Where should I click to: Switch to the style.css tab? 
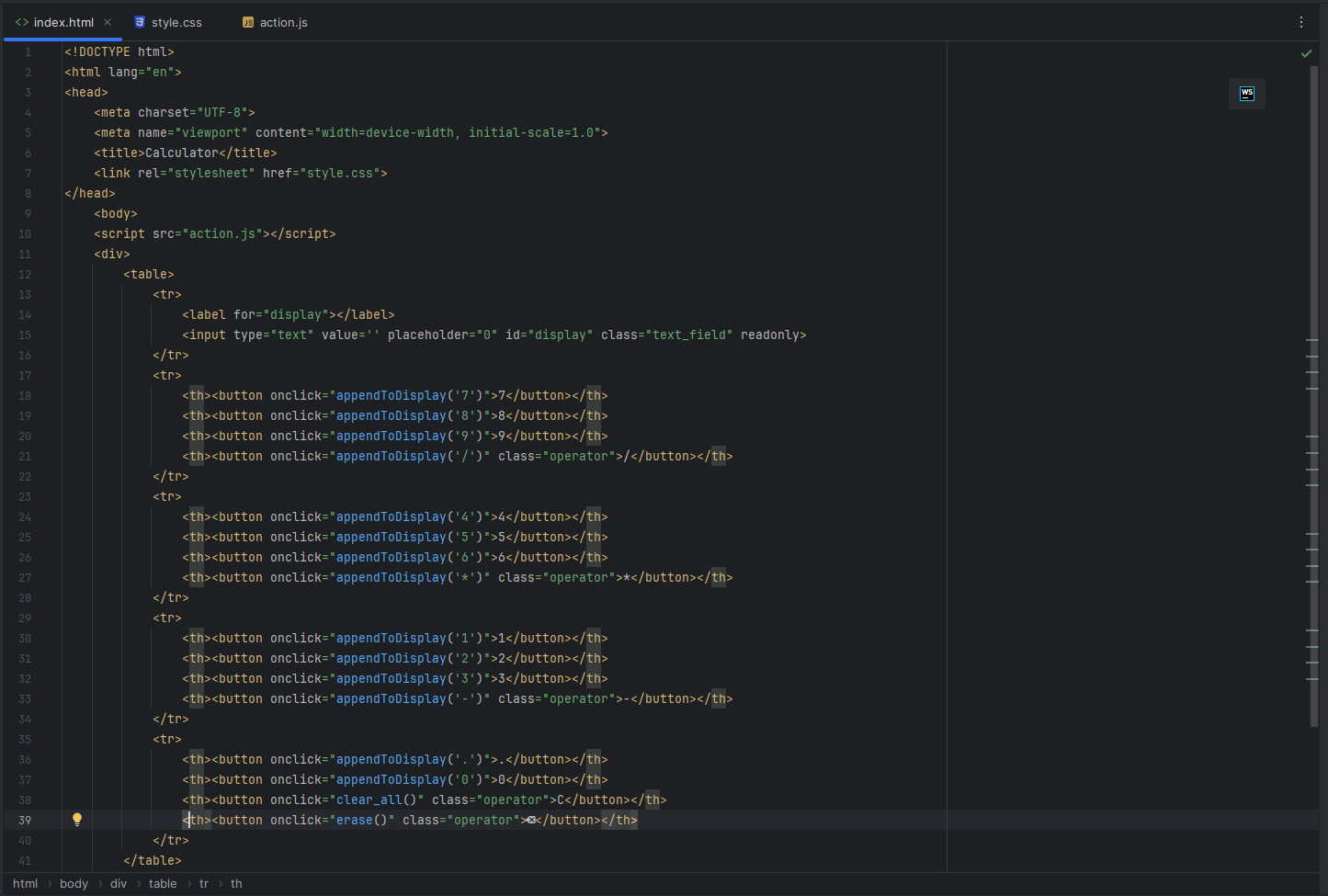[167, 22]
